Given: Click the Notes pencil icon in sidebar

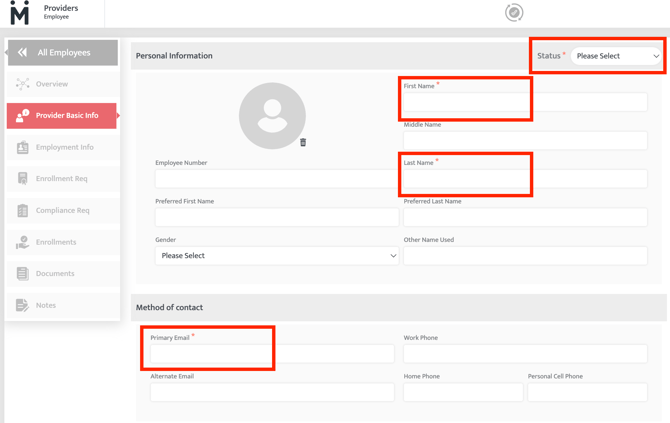Looking at the screenshot, I should pyautogui.click(x=22, y=306).
